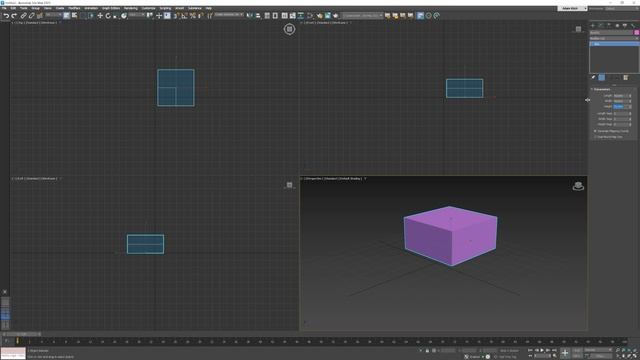The height and width of the screenshot is (360, 640).
Task: Click the Align tool icon
Action: point(258,16)
